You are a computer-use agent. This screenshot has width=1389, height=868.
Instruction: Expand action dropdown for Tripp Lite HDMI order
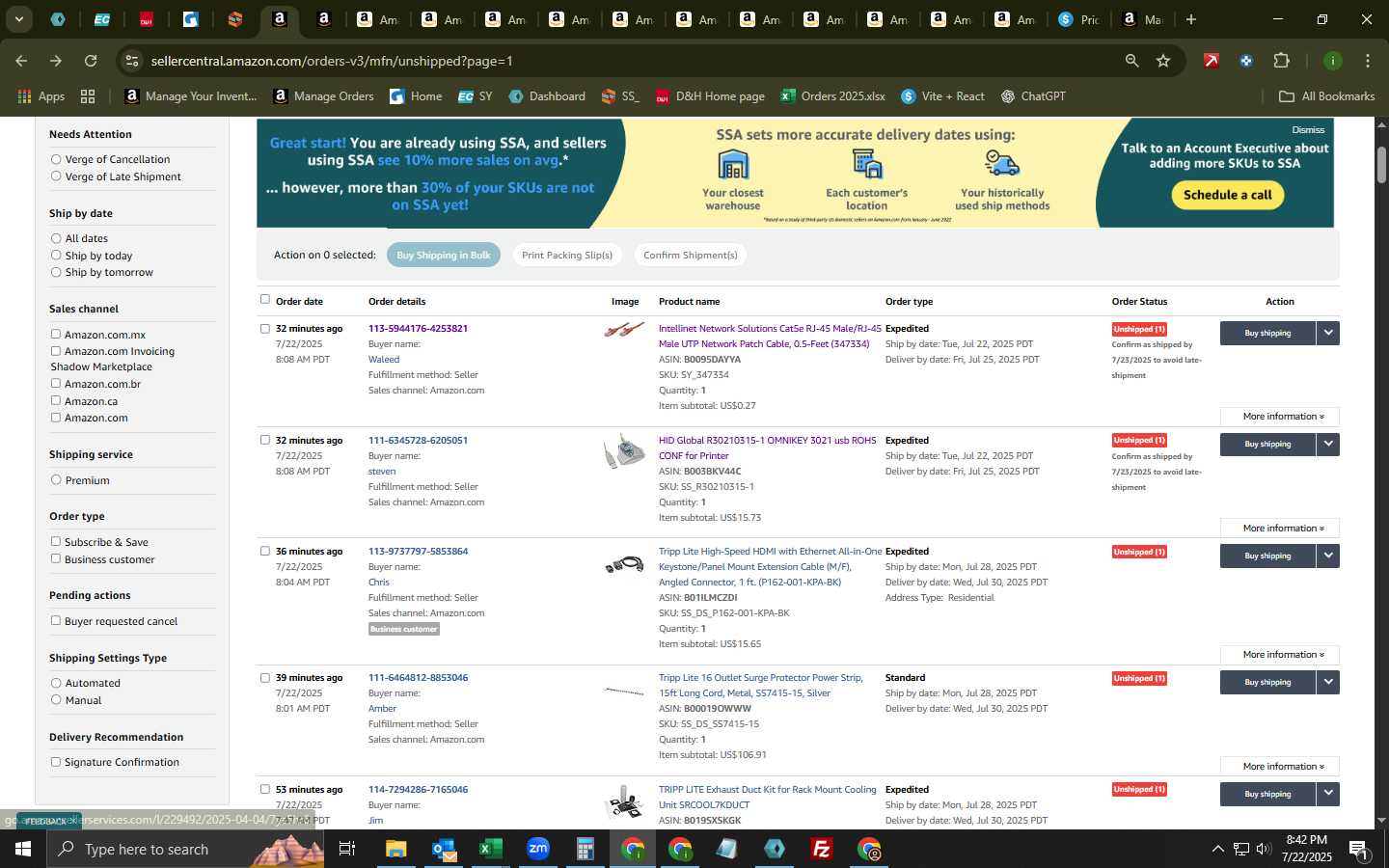[1328, 556]
